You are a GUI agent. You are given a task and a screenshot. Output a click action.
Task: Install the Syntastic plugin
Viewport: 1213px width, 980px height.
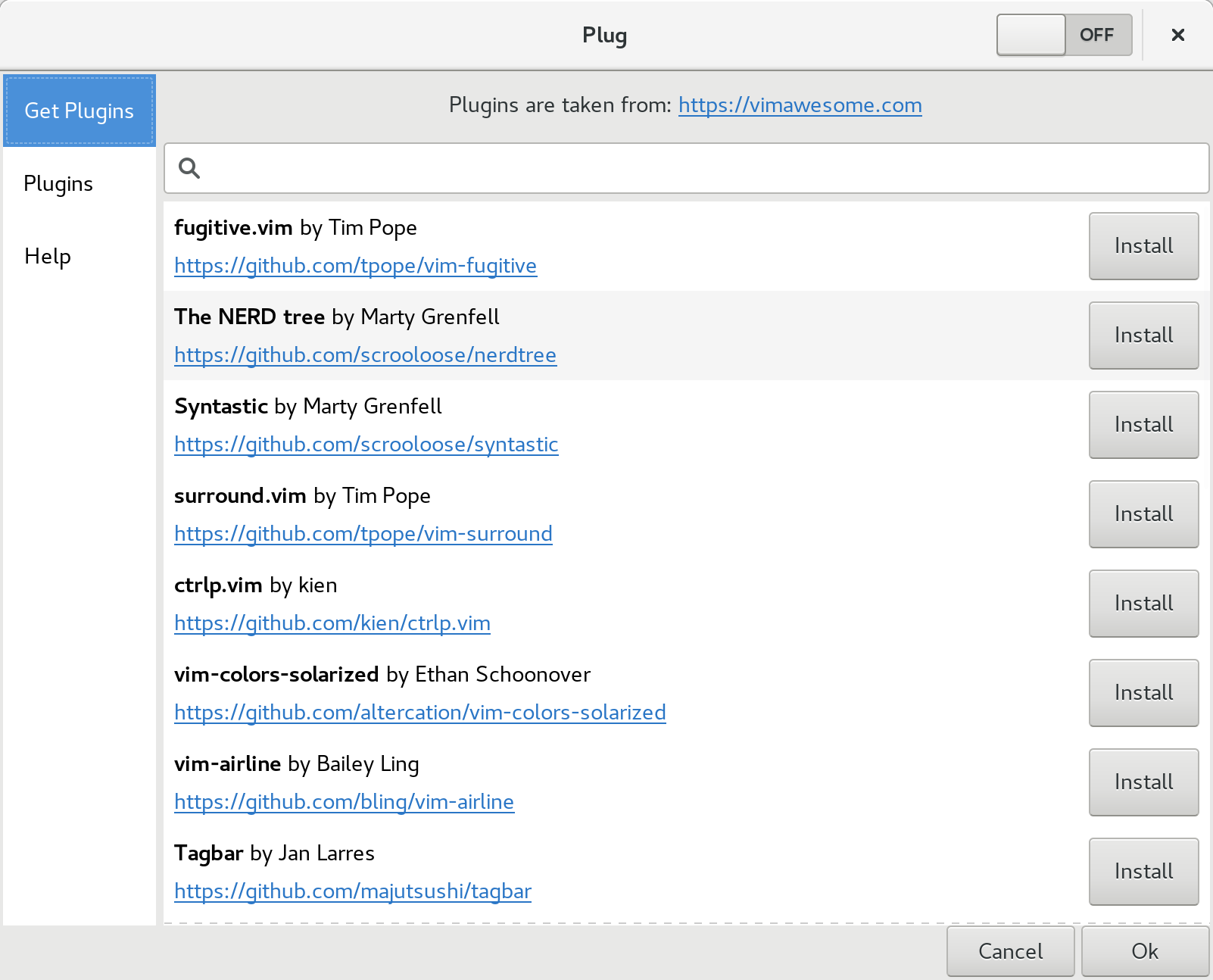tap(1143, 425)
